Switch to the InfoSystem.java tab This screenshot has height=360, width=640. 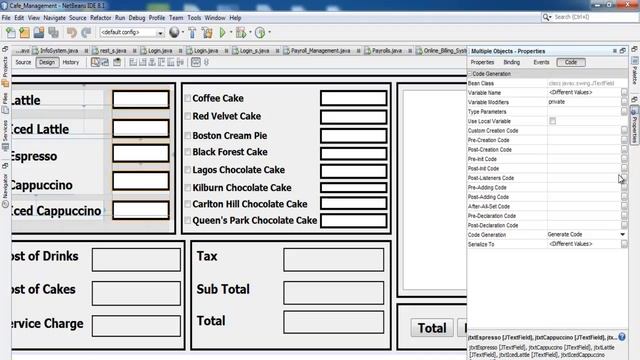click(59, 51)
